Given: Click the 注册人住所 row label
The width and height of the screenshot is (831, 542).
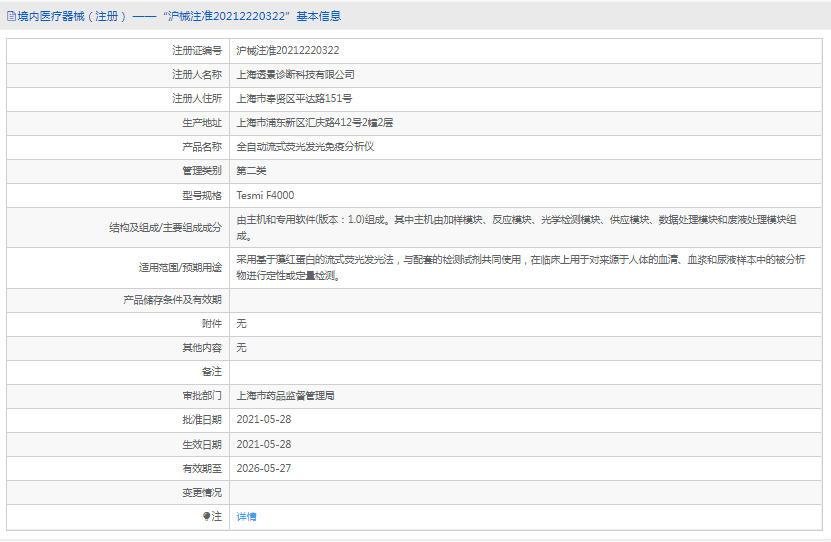Looking at the screenshot, I should pos(197,99).
